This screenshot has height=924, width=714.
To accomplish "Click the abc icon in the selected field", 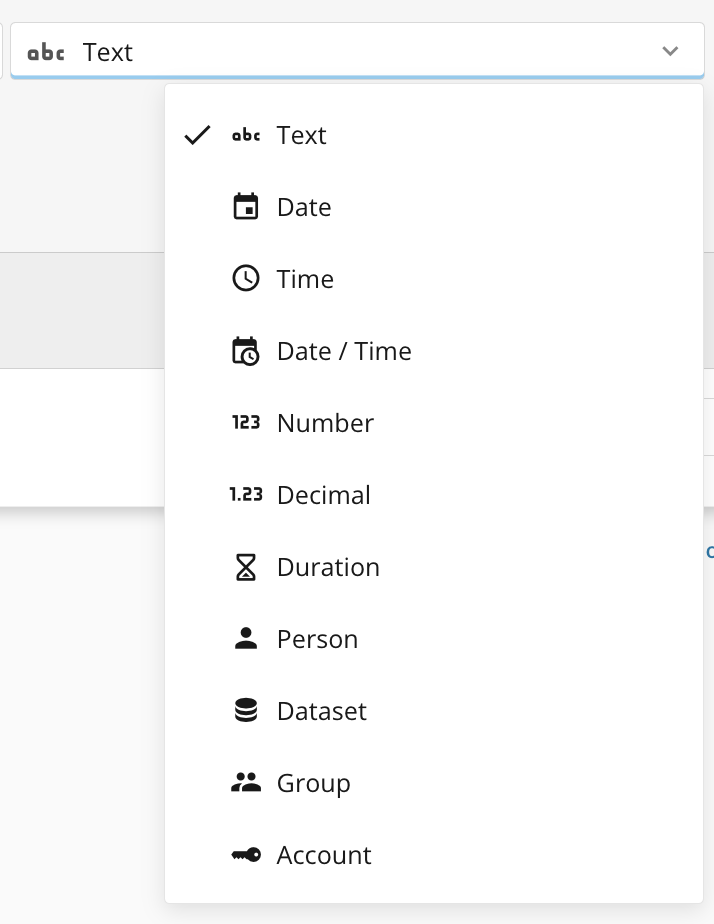I will [x=46, y=52].
